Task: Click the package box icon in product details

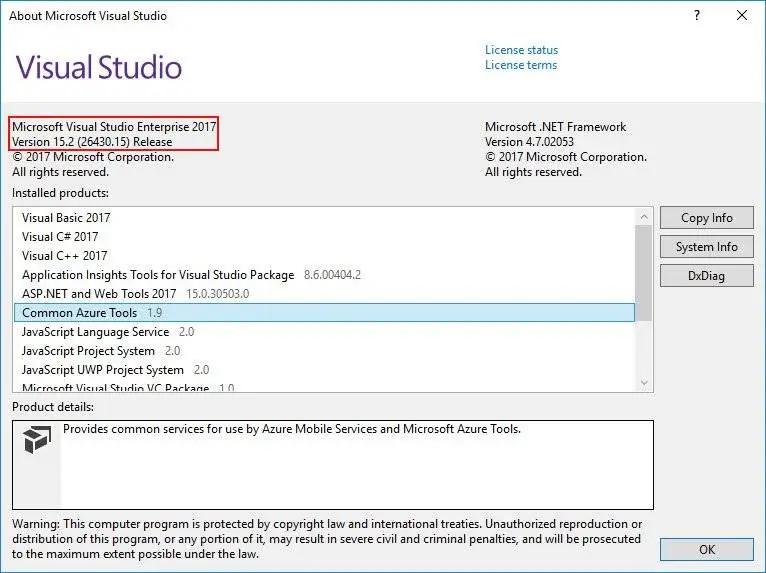Action: (37, 439)
